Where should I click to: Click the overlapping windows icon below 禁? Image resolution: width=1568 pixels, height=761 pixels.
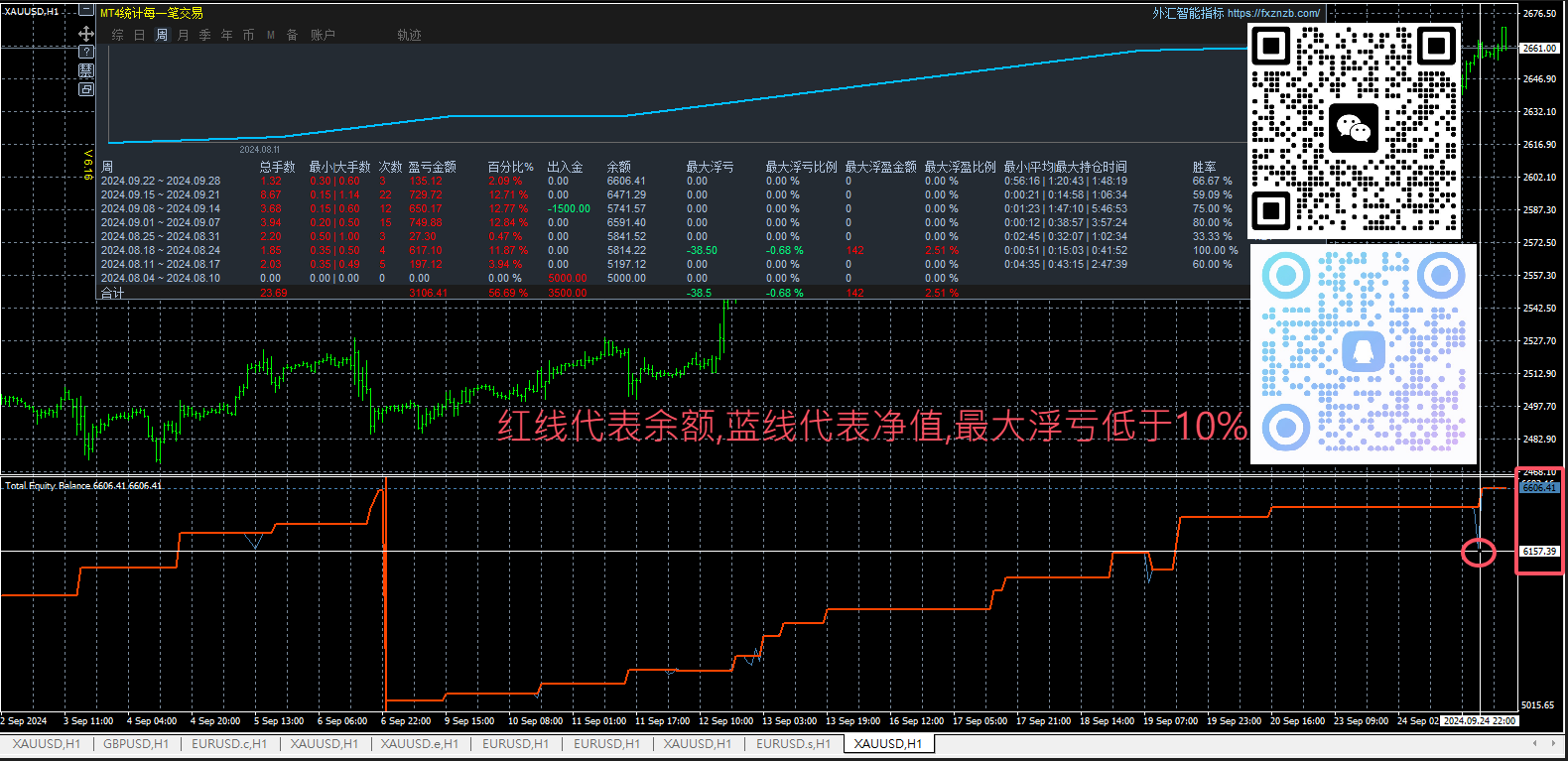coord(86,89)
